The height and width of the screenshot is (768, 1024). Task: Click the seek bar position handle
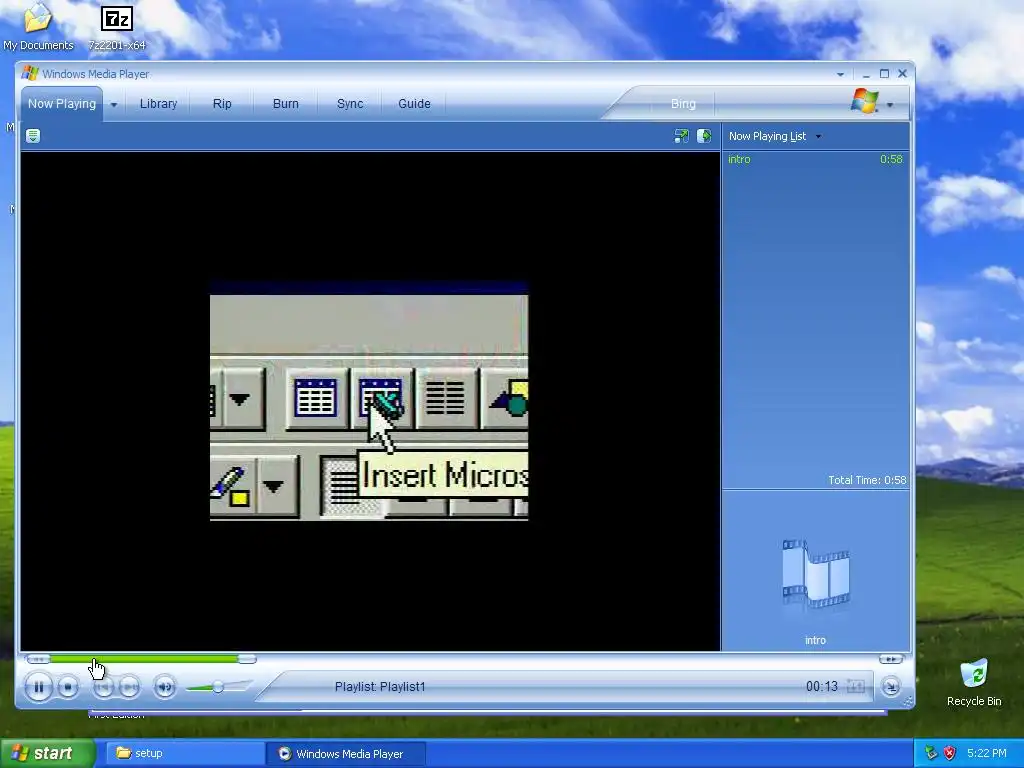247,659
